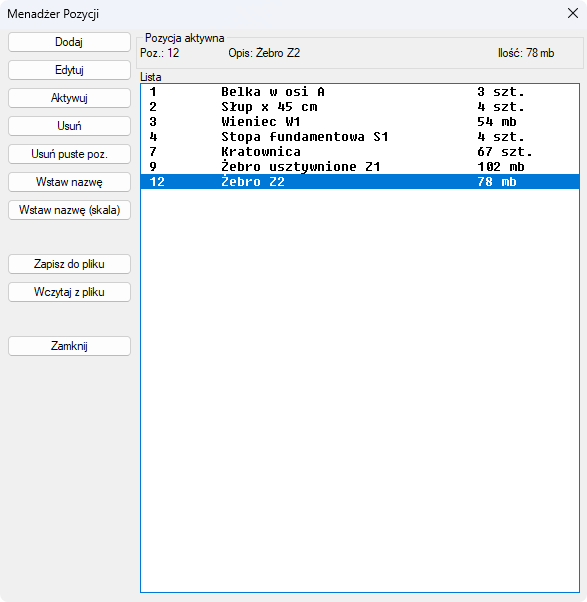The width and height of the screenshot is (587, 602).
Task: Select highlighted row 12 Żebro Z2
Action: click(360, 182)
